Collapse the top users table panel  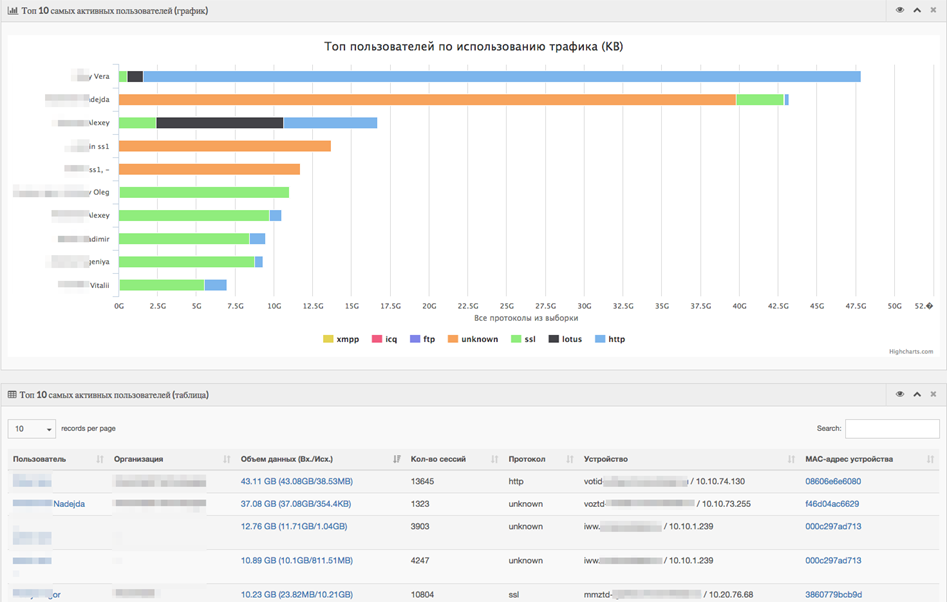(917, 395)
